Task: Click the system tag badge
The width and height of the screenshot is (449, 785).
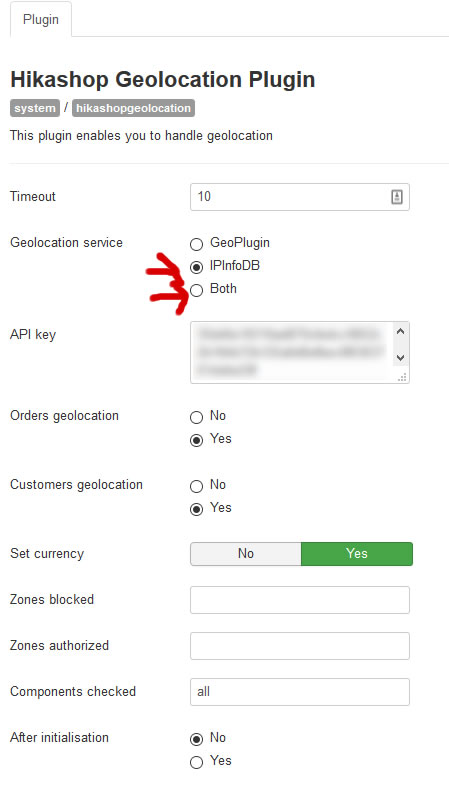Action: coord(35,108)
